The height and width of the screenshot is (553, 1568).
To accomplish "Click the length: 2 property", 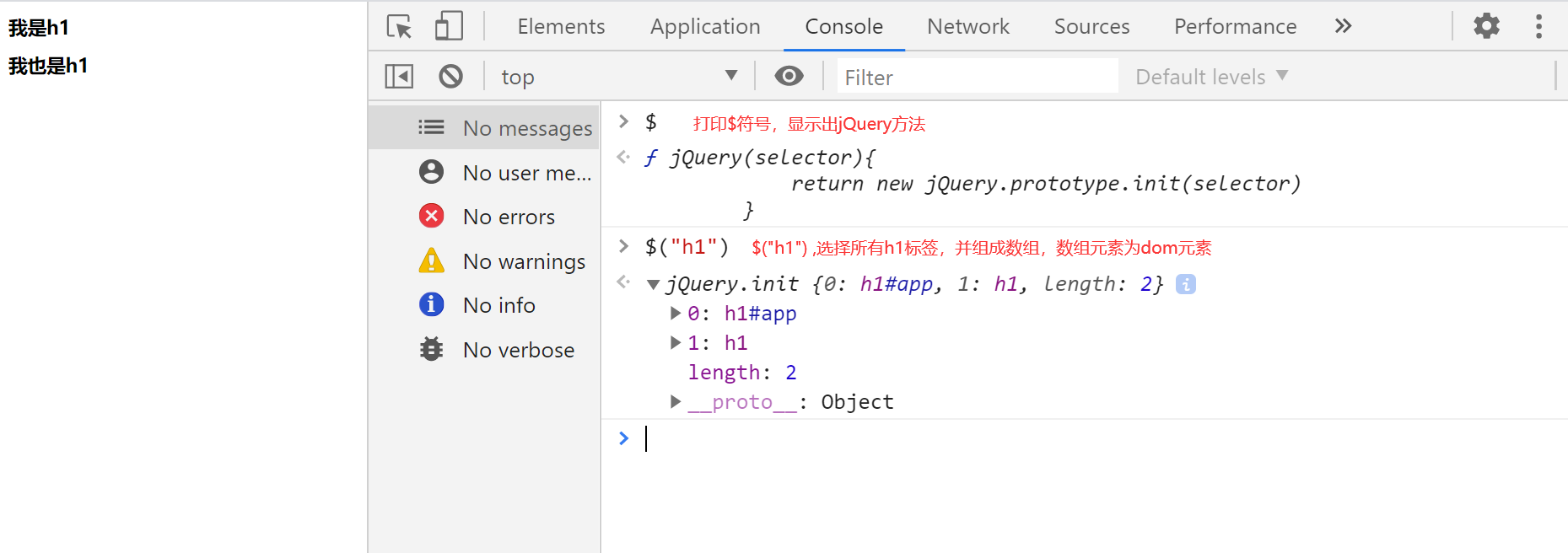I will [x=741, y=372].
